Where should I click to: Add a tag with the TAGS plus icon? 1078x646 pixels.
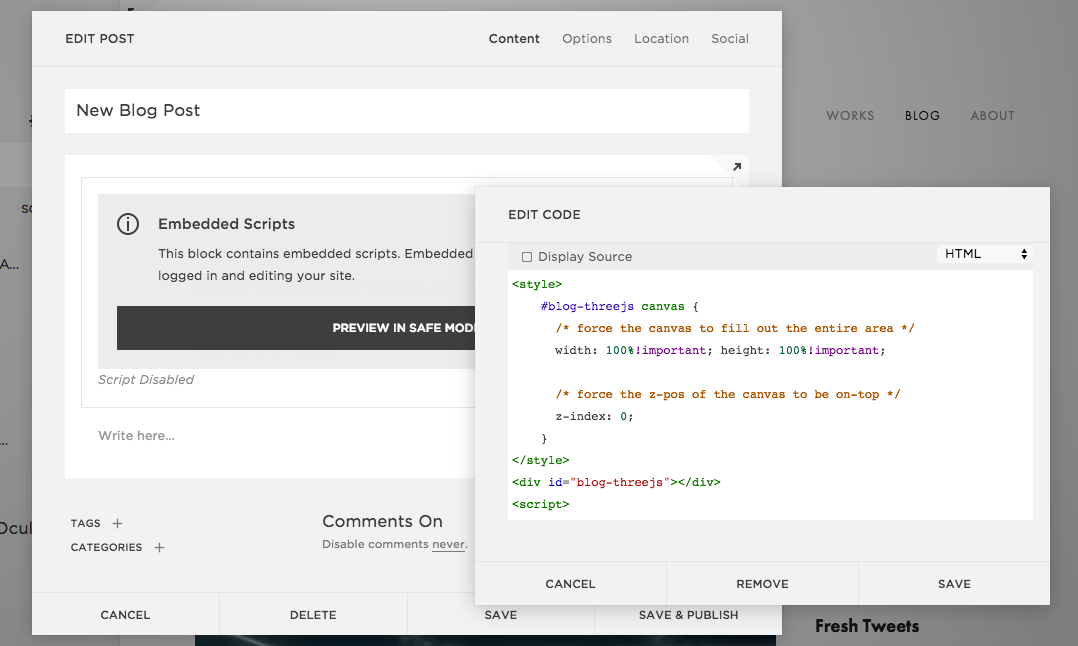[118, 523]
